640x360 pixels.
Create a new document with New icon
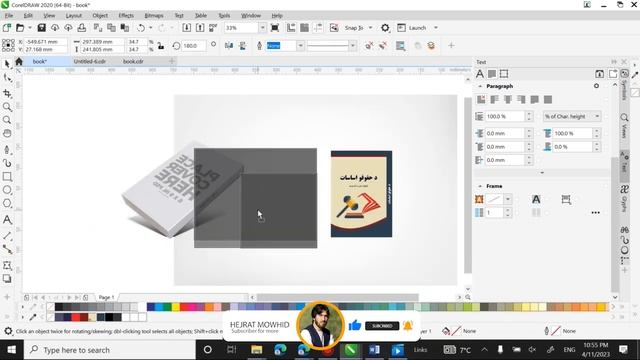click(x=7, y=28)
